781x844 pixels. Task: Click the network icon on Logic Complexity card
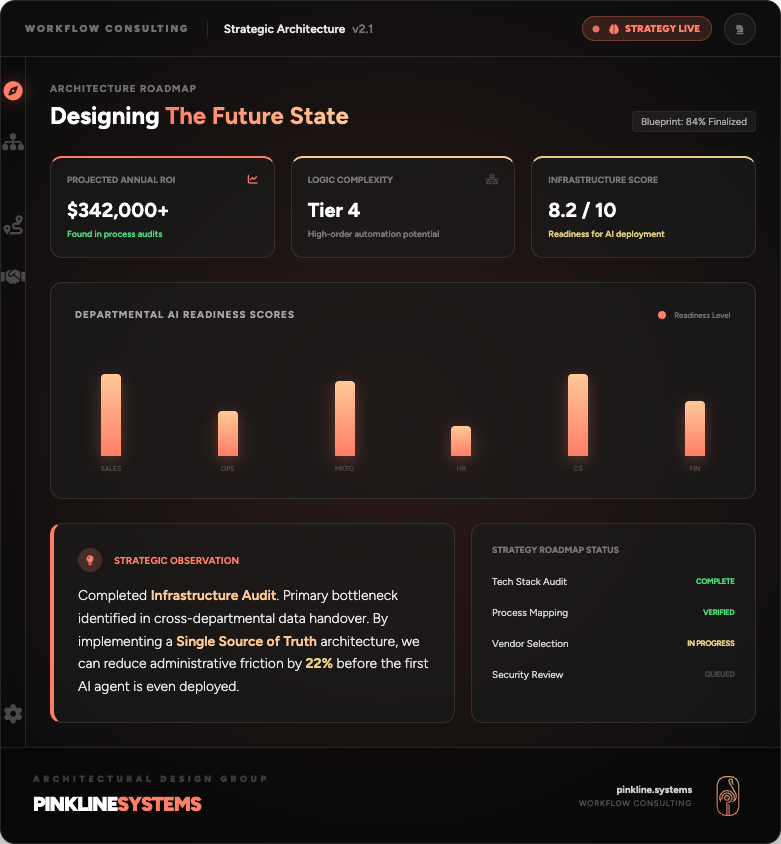(x=493, y=180)
